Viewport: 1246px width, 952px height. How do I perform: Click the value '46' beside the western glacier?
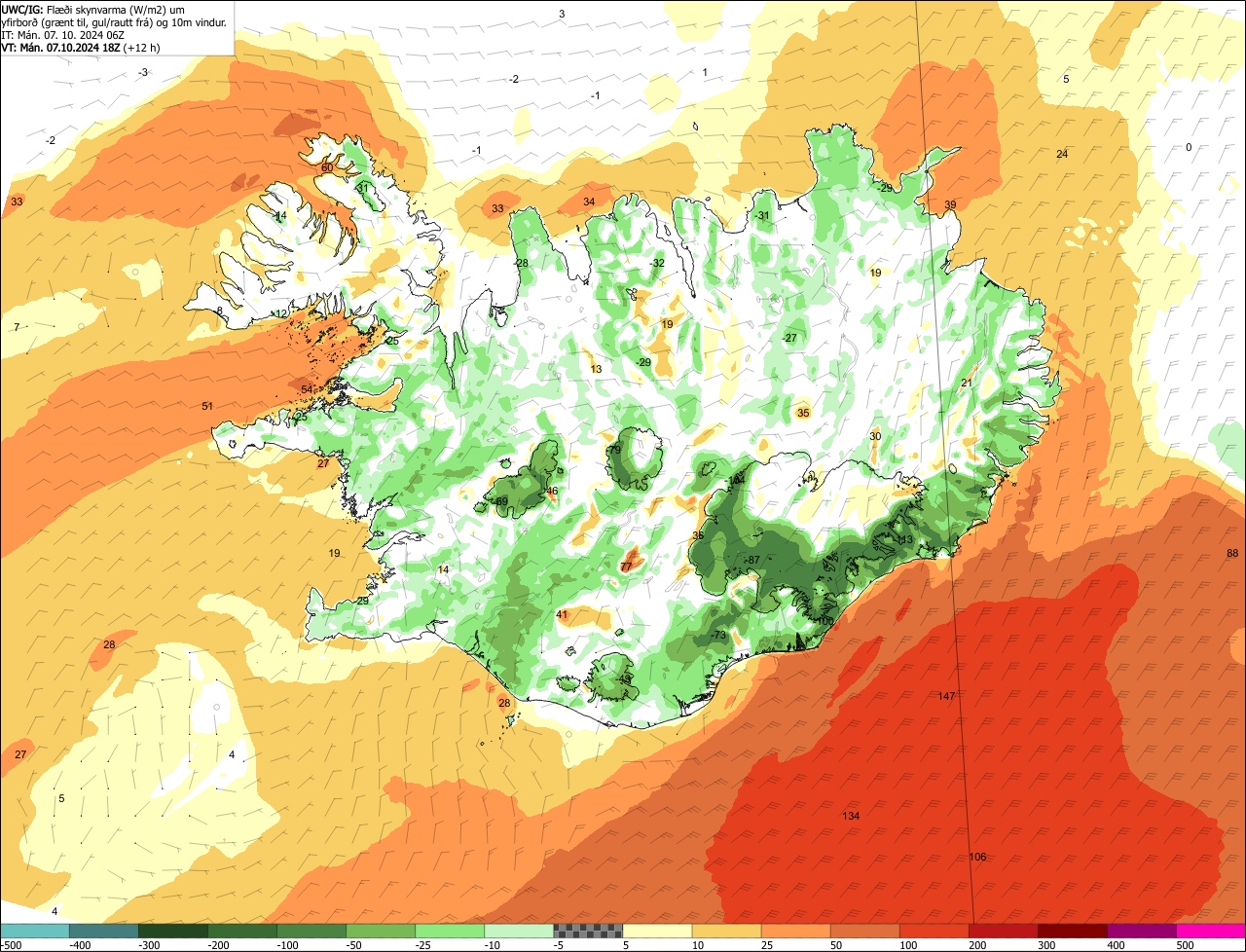pyautogui.click(x=552, y=491)
